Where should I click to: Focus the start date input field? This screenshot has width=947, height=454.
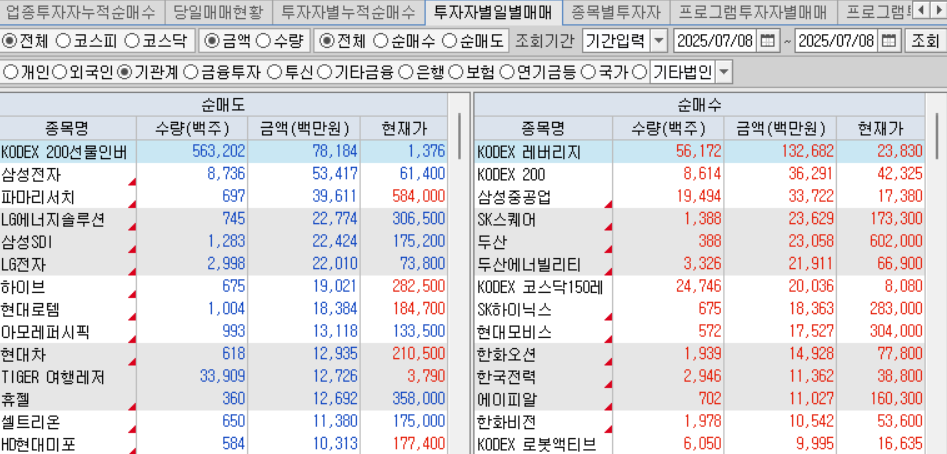715,41
